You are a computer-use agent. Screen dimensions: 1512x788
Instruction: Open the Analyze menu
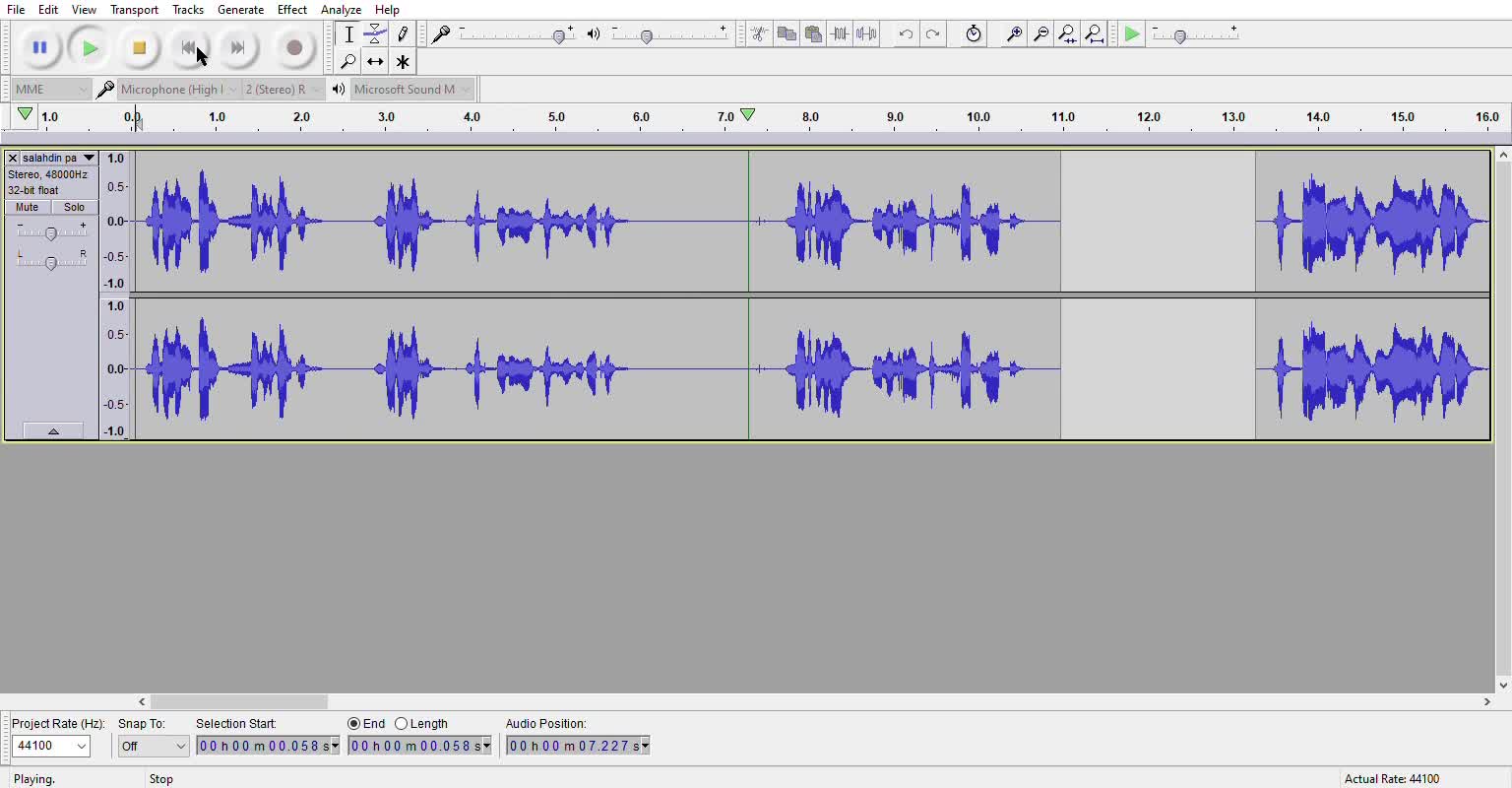pos(341,10)
